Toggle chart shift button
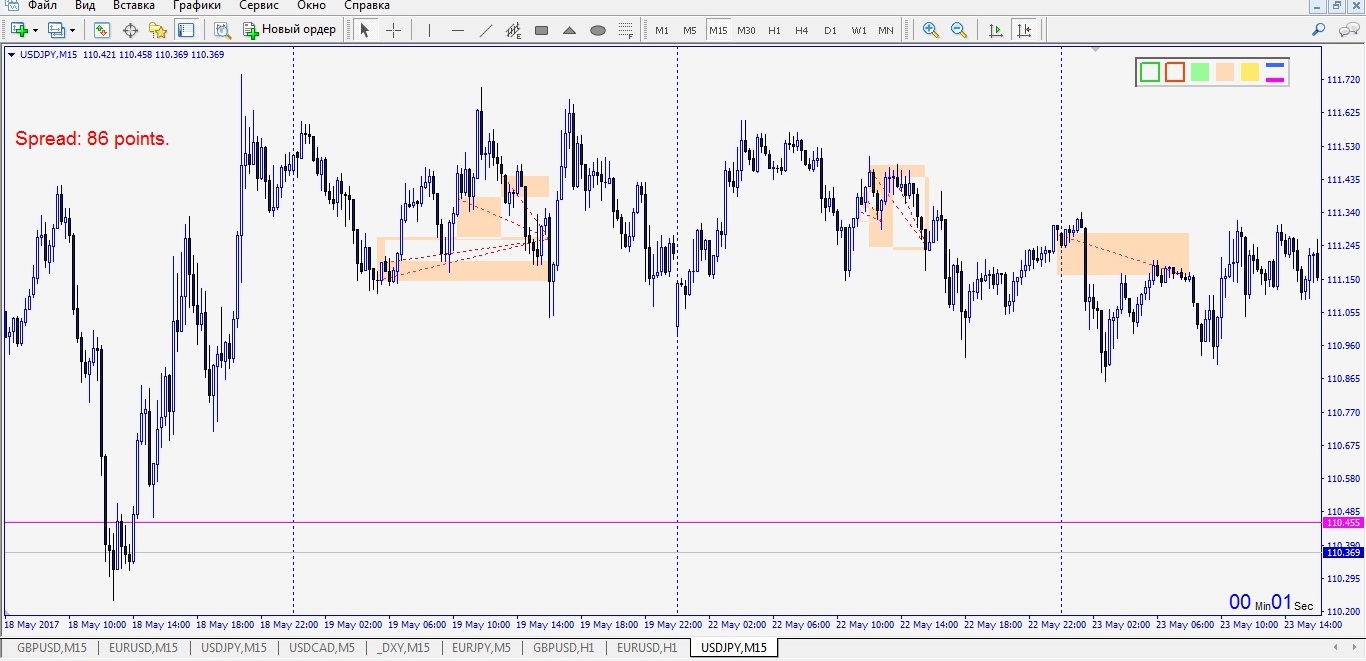This screenshot has height=661, width=1366. [x=1023, y=30]
